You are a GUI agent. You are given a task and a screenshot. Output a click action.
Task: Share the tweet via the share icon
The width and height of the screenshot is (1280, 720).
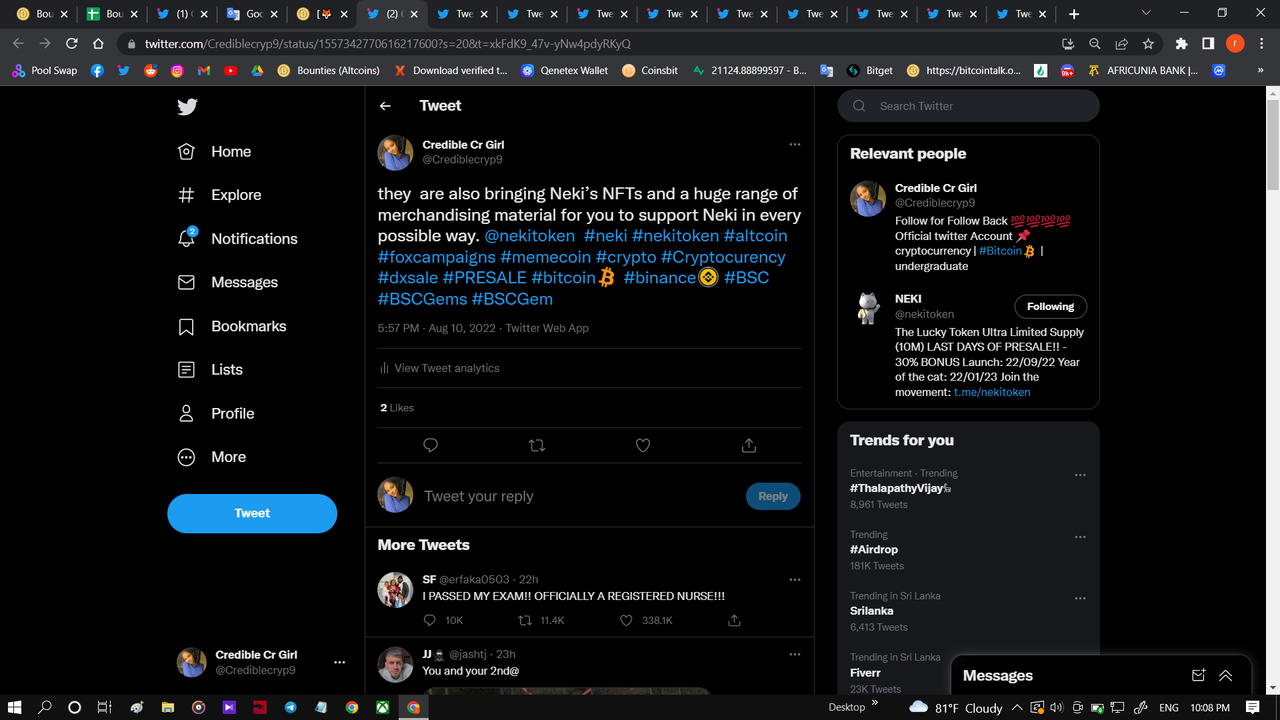pyautogui.click(x=748, y=445)
